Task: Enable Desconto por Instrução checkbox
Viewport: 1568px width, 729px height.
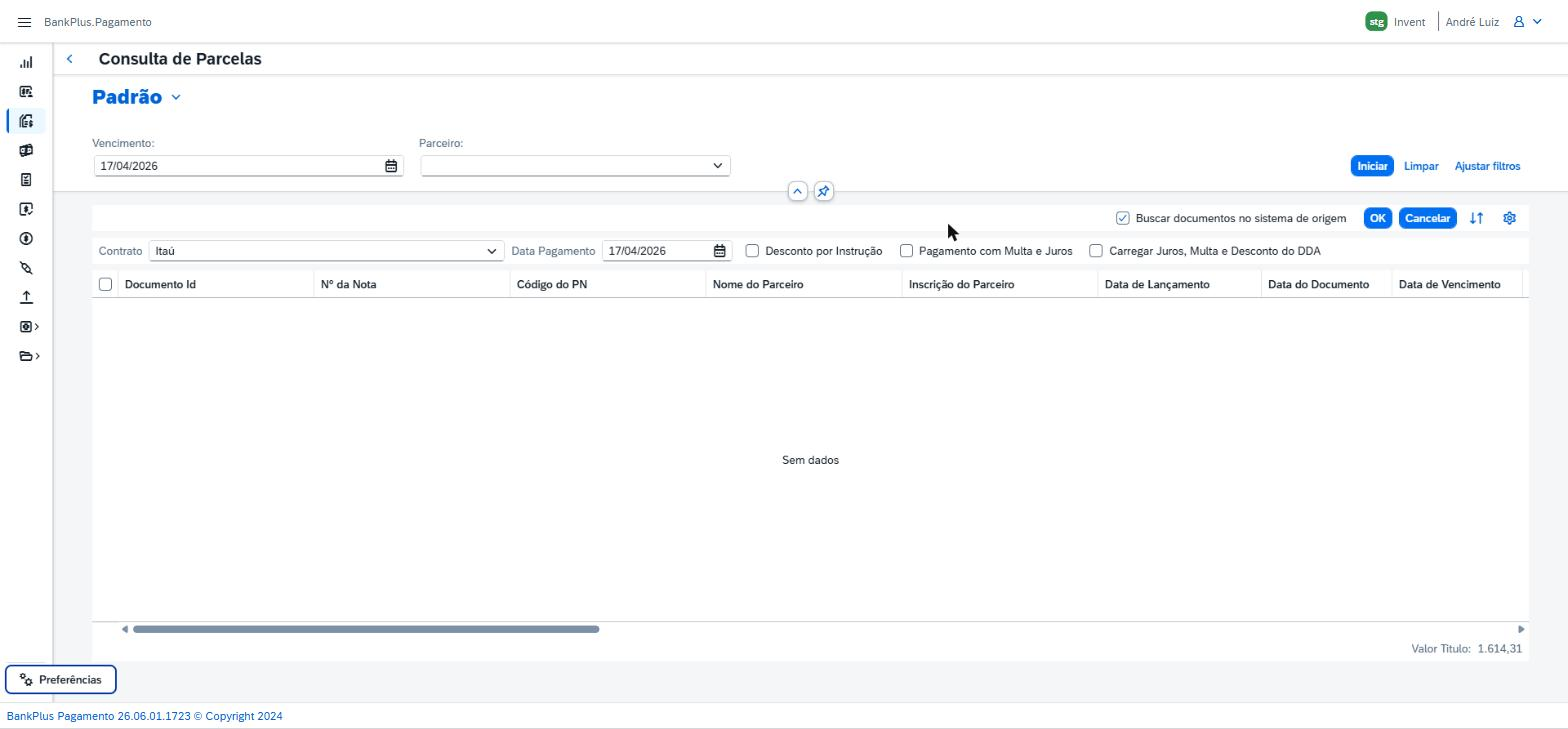Action: pyautogui.click(x=752, y=251)
